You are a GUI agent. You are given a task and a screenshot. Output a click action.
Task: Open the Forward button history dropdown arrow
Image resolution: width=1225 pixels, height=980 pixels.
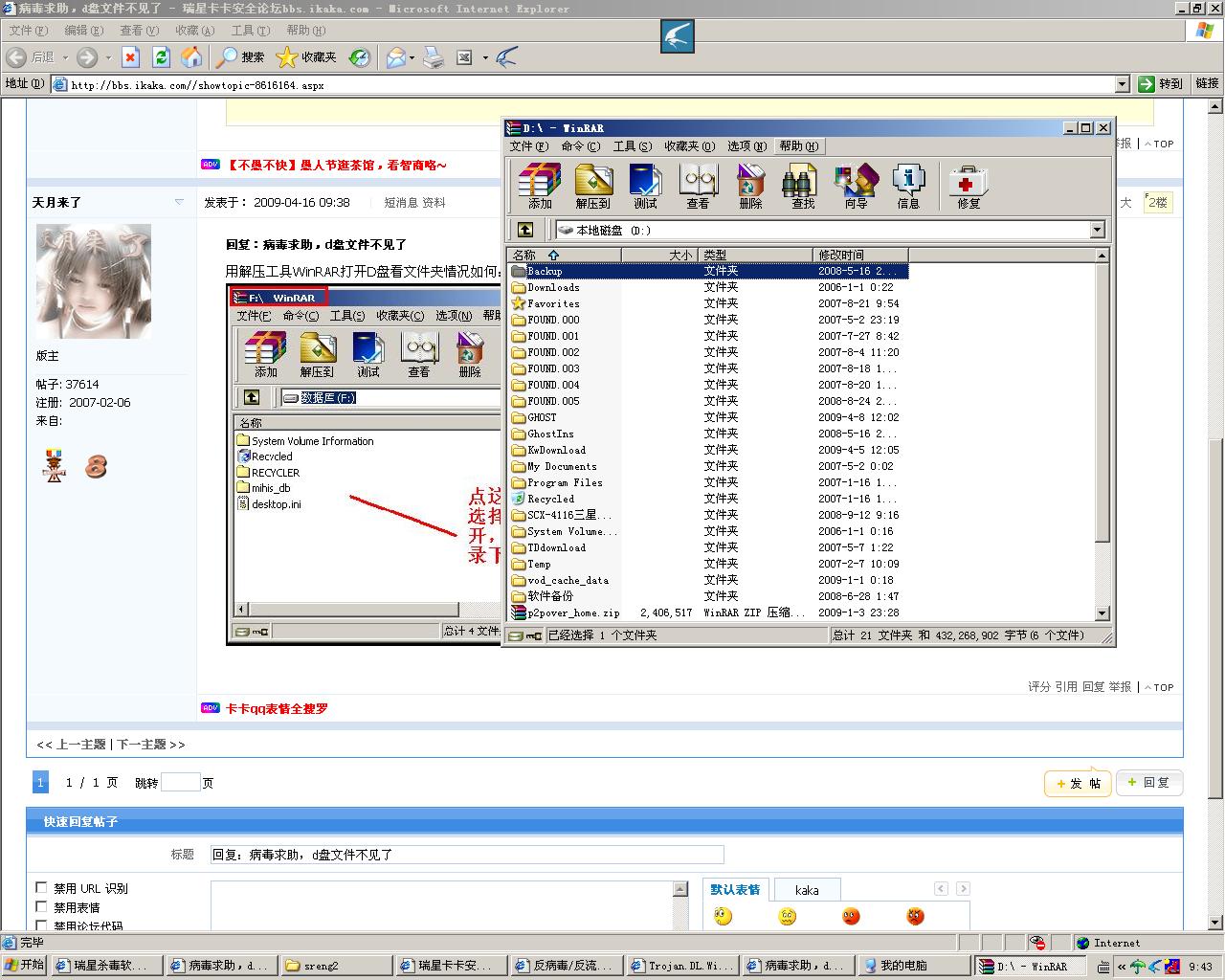pyautogui.click(x=108, y=57)
